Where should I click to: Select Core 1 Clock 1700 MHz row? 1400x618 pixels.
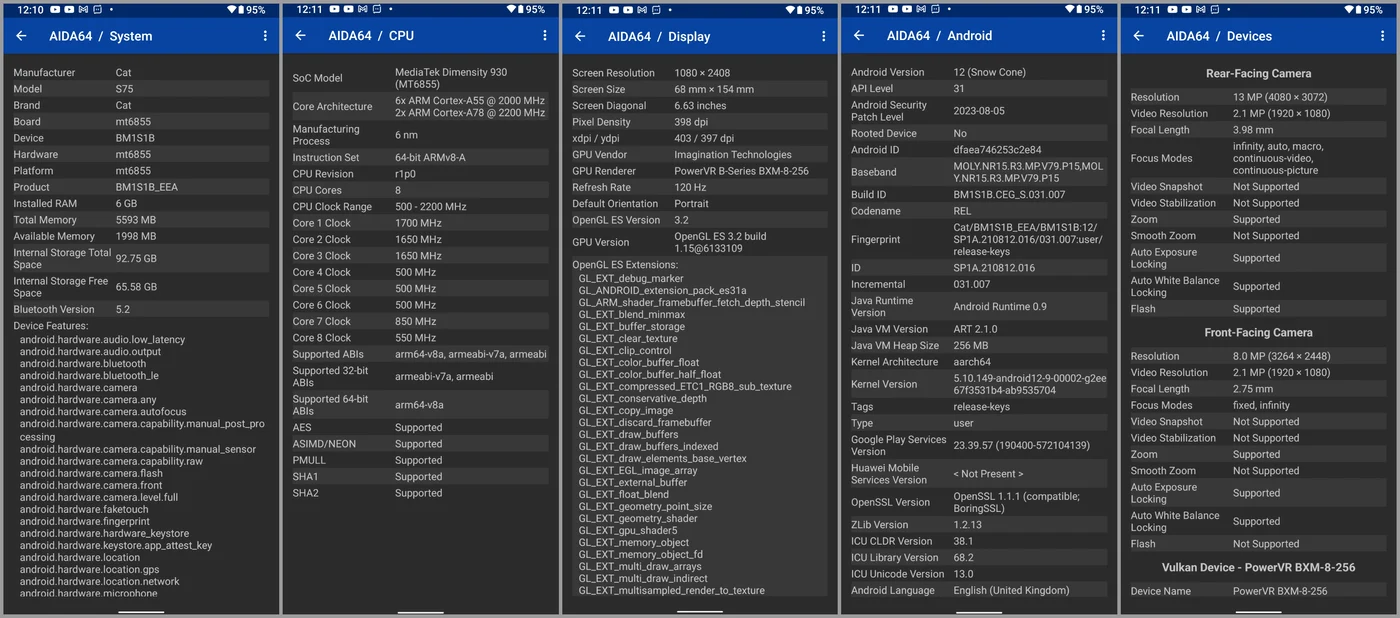419,223
